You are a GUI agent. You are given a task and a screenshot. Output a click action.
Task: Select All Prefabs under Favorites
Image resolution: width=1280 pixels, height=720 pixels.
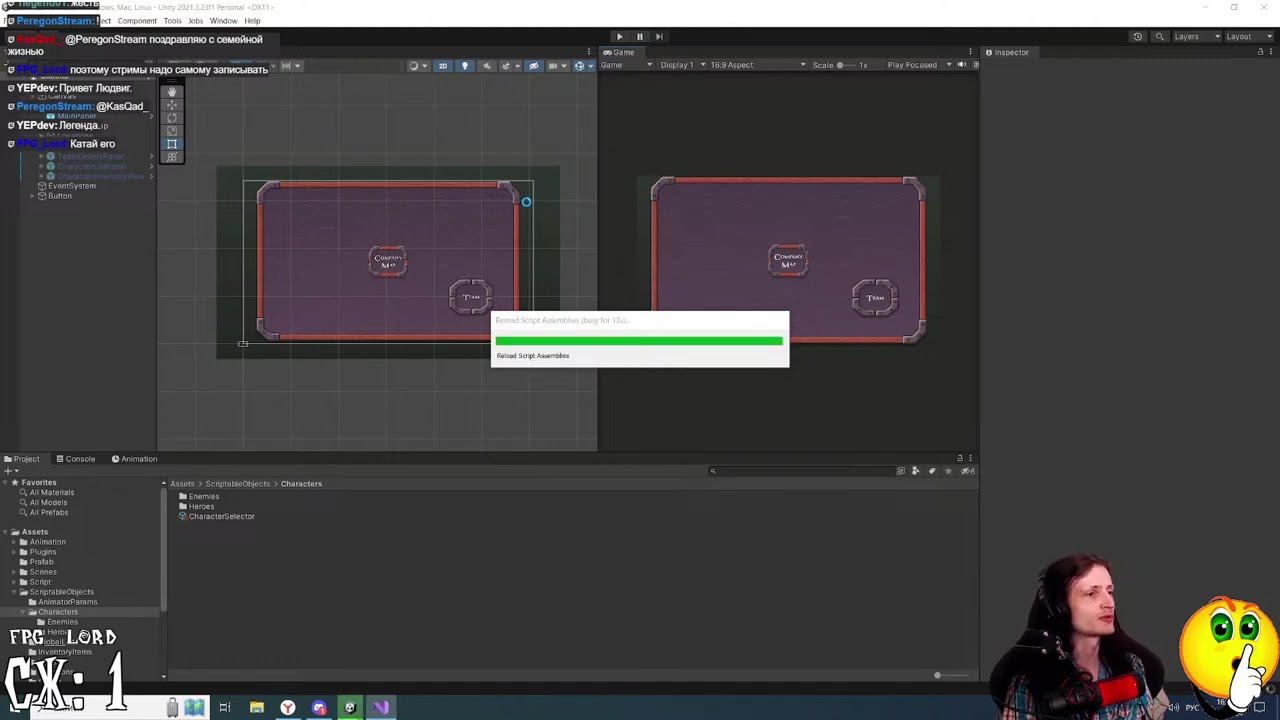pos(49,513)
